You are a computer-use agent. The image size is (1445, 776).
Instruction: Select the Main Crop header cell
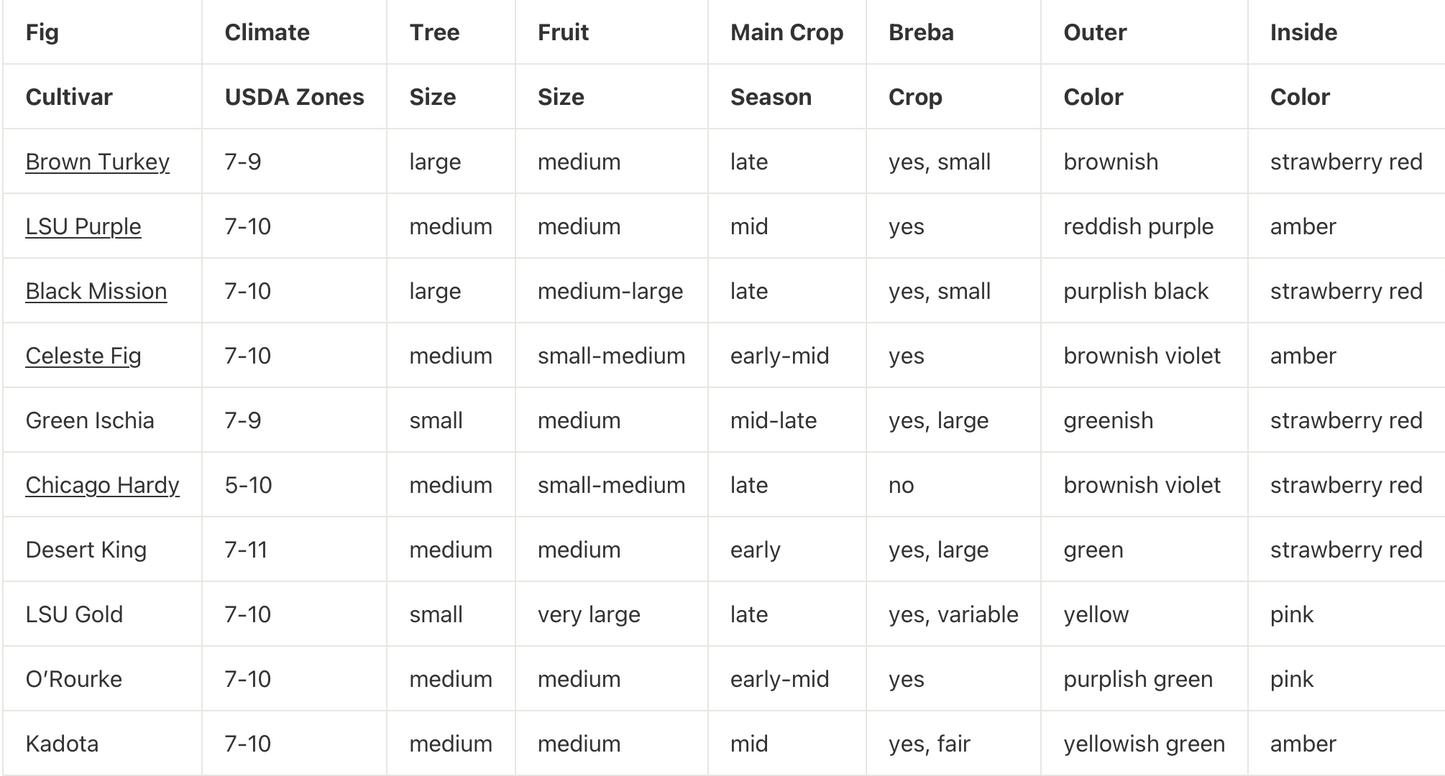pos(786,32)
